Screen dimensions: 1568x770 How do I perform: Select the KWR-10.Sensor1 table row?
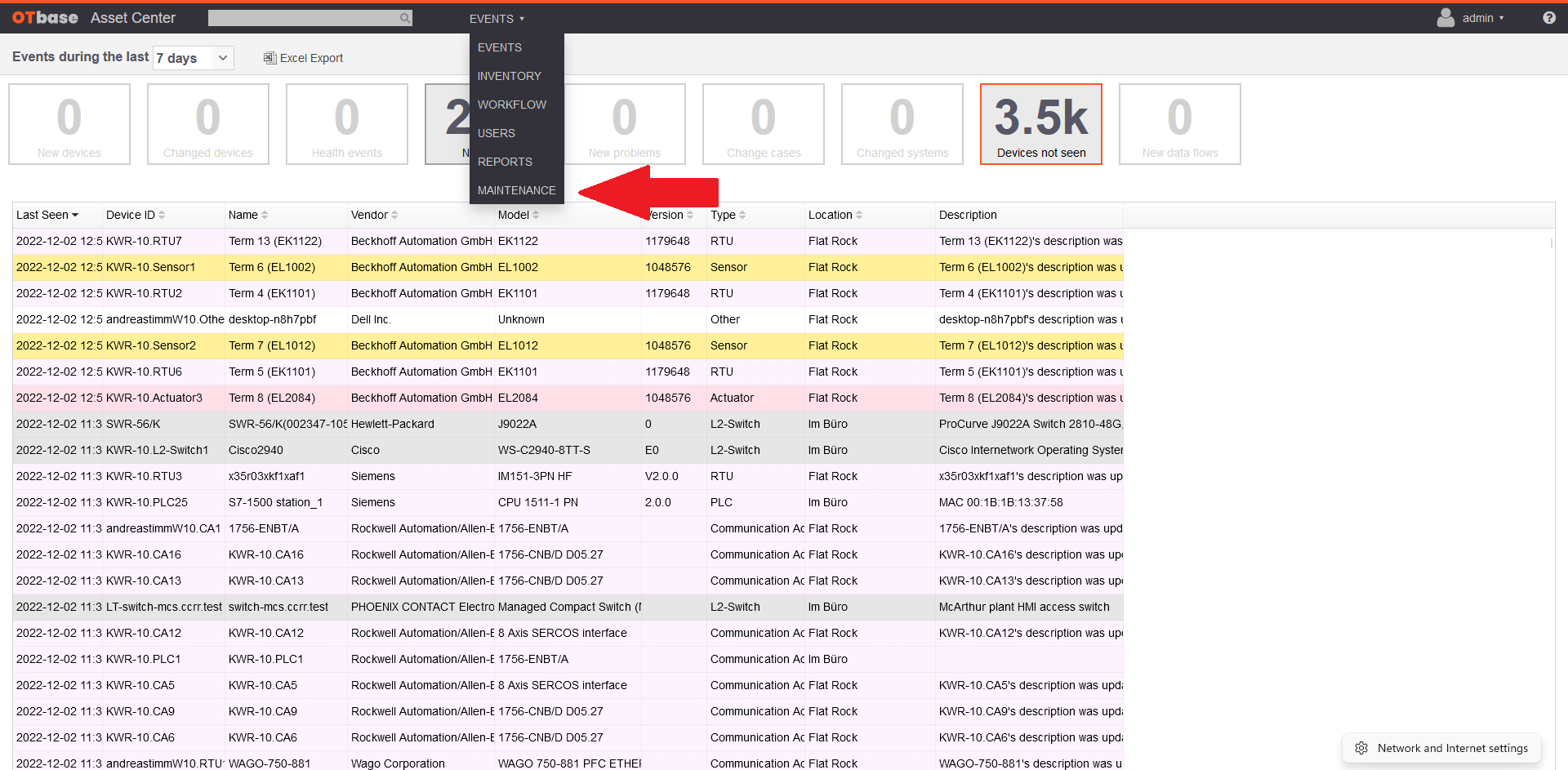568,267
